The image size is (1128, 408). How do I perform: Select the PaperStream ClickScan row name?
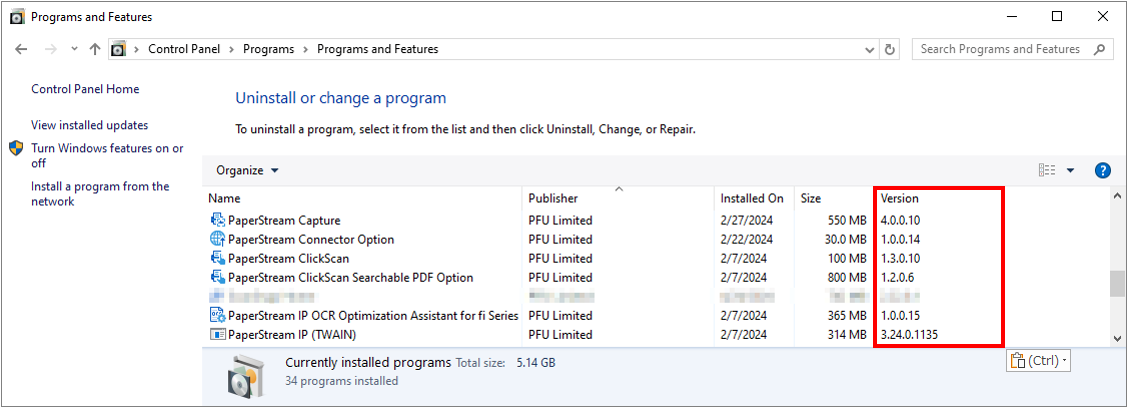point(288,258)
